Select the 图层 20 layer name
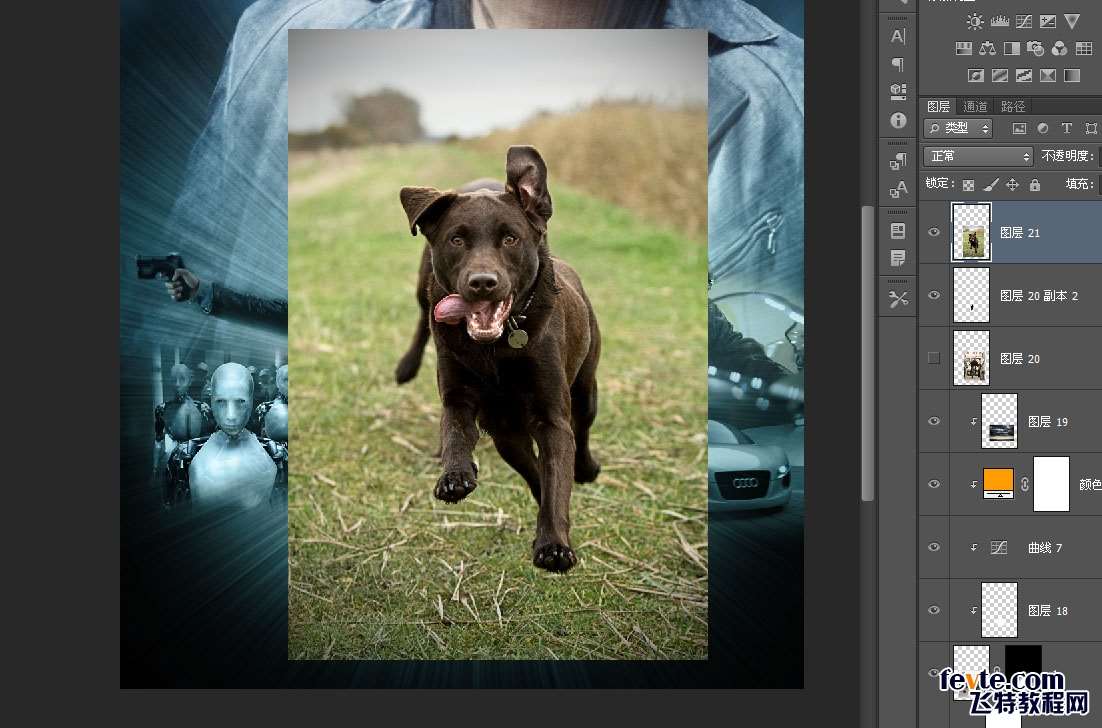 point(1020,358)
